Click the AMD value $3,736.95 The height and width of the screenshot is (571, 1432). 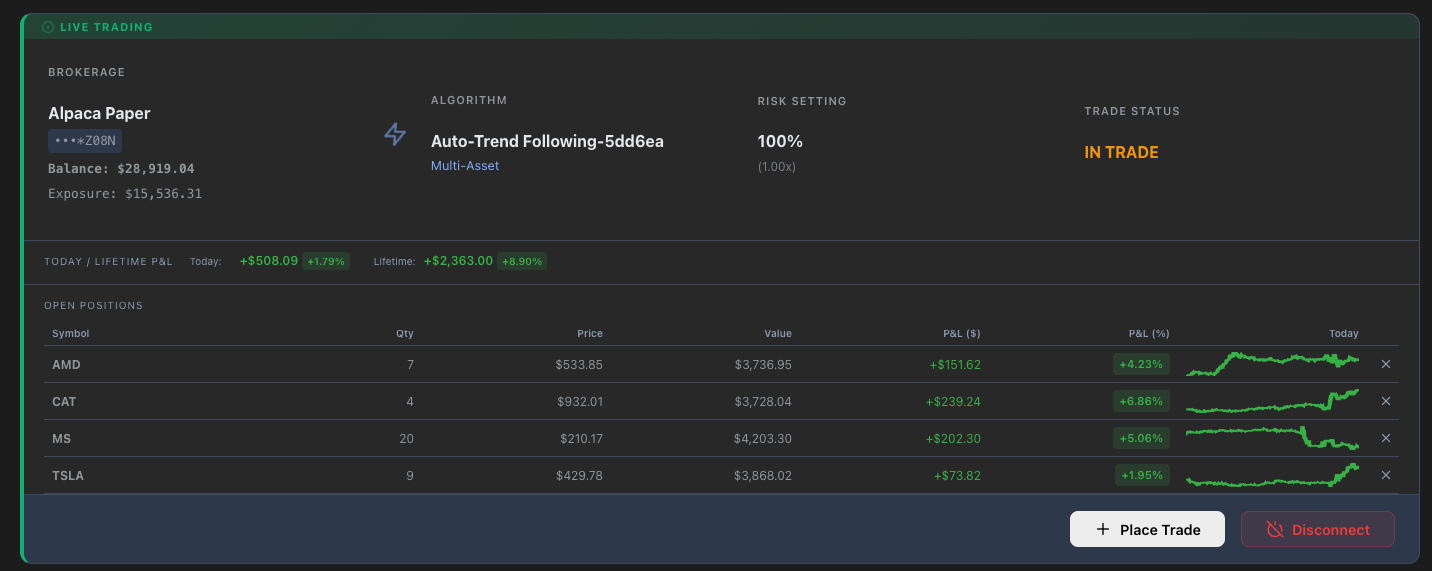point(762,365)
